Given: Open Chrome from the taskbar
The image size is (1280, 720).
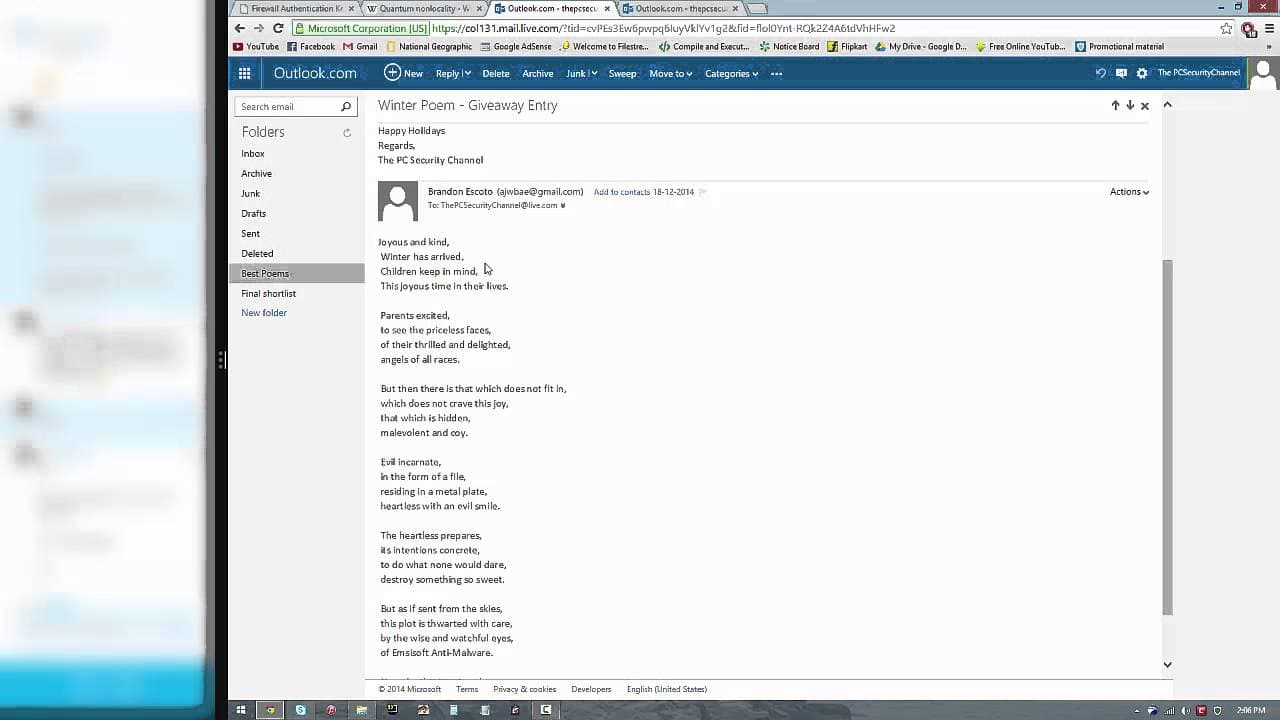Looking at the screenshot, I should (269, 710).
